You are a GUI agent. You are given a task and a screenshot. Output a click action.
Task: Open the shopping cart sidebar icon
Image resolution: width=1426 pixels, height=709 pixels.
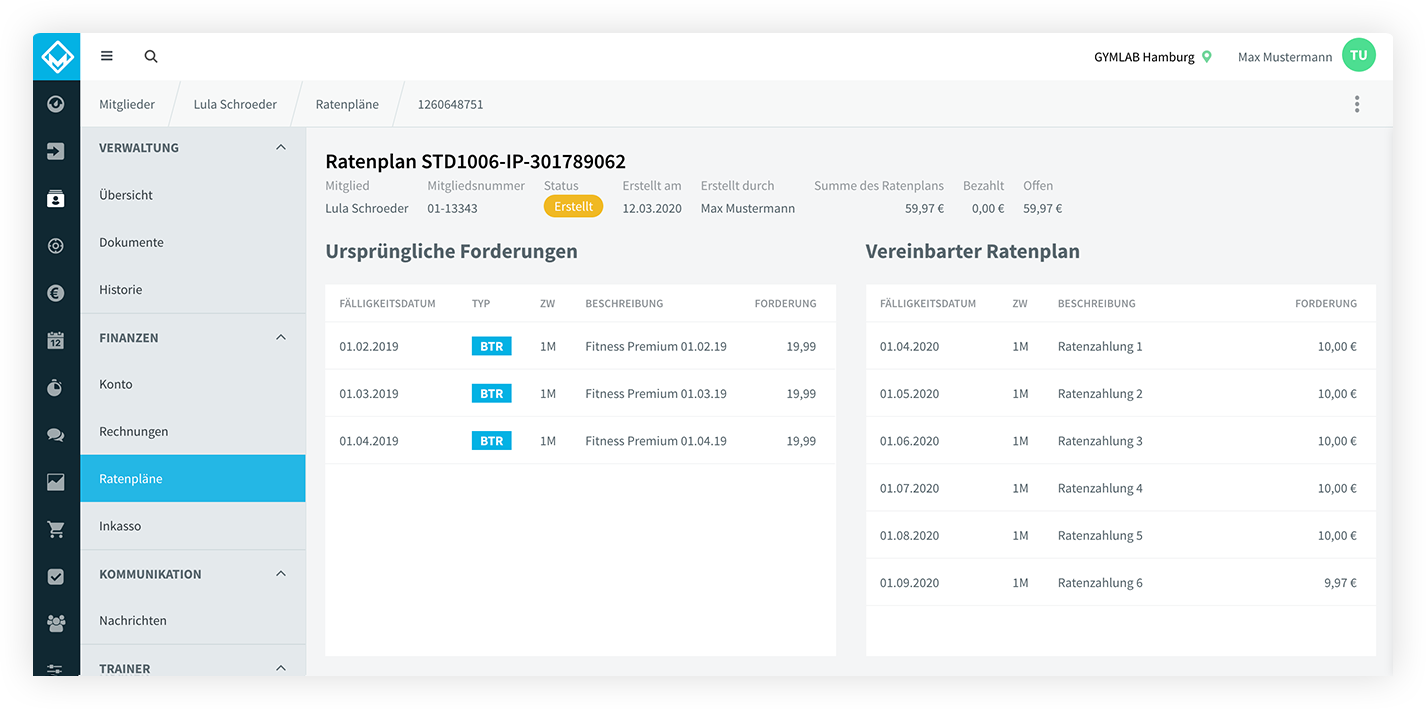pos(56,529)
